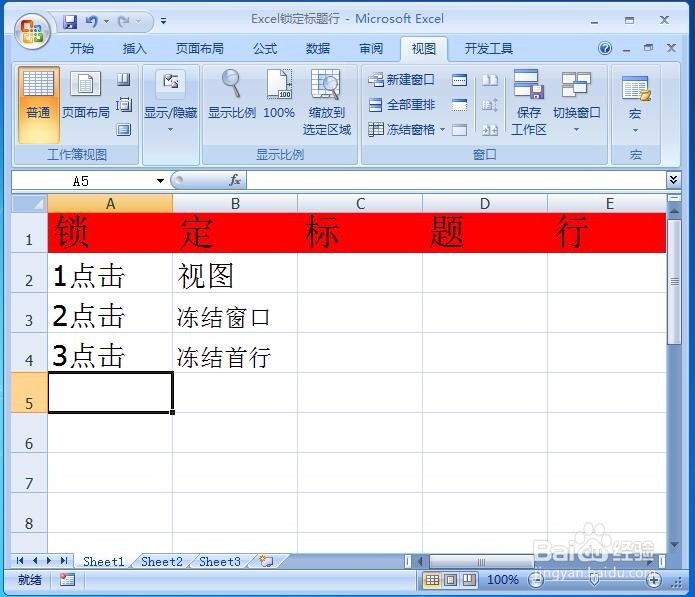
Task: Click into the formula bar
Action: click(456, 180)
